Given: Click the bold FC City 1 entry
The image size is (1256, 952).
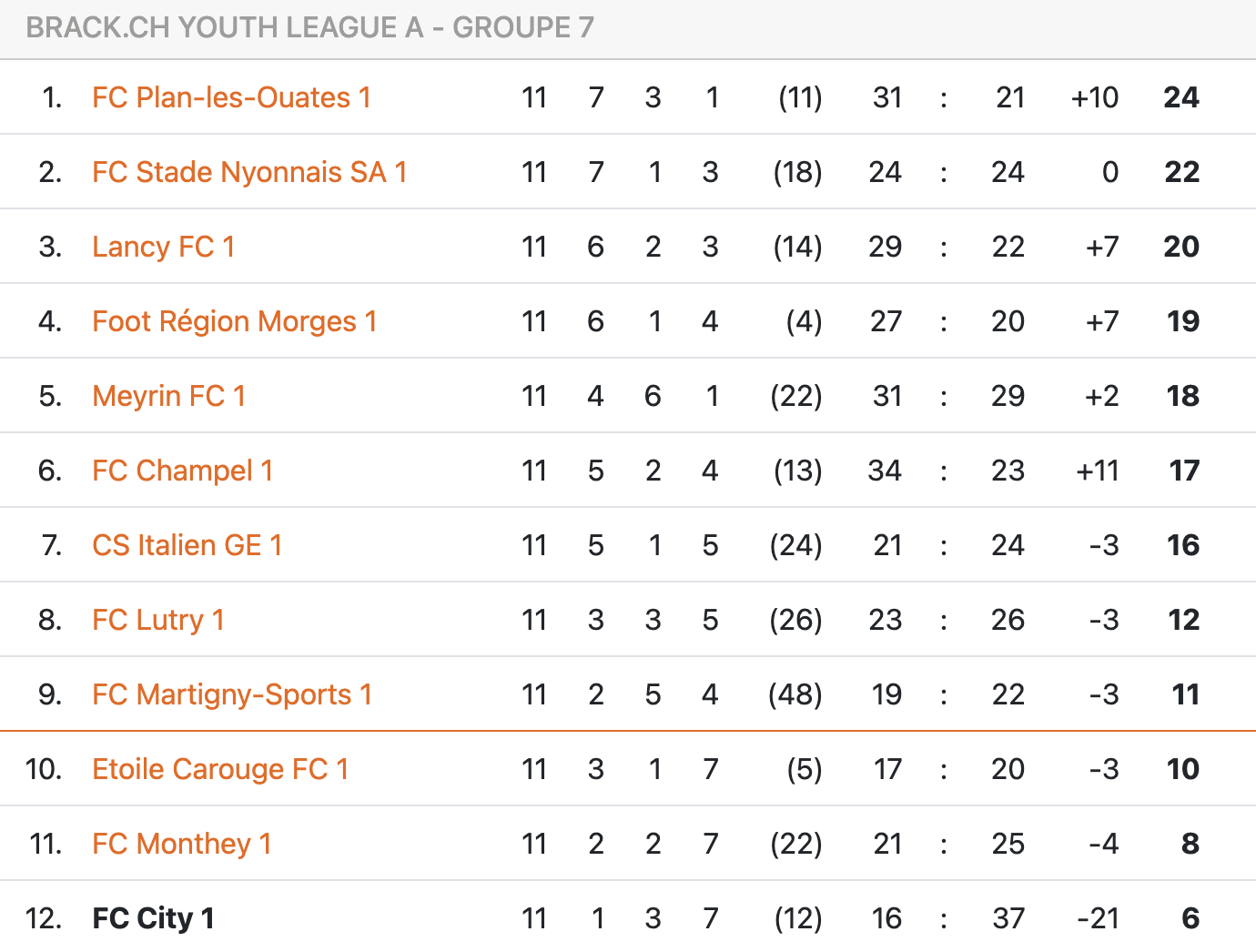Looking at the screenshot, I should point(153,918).
